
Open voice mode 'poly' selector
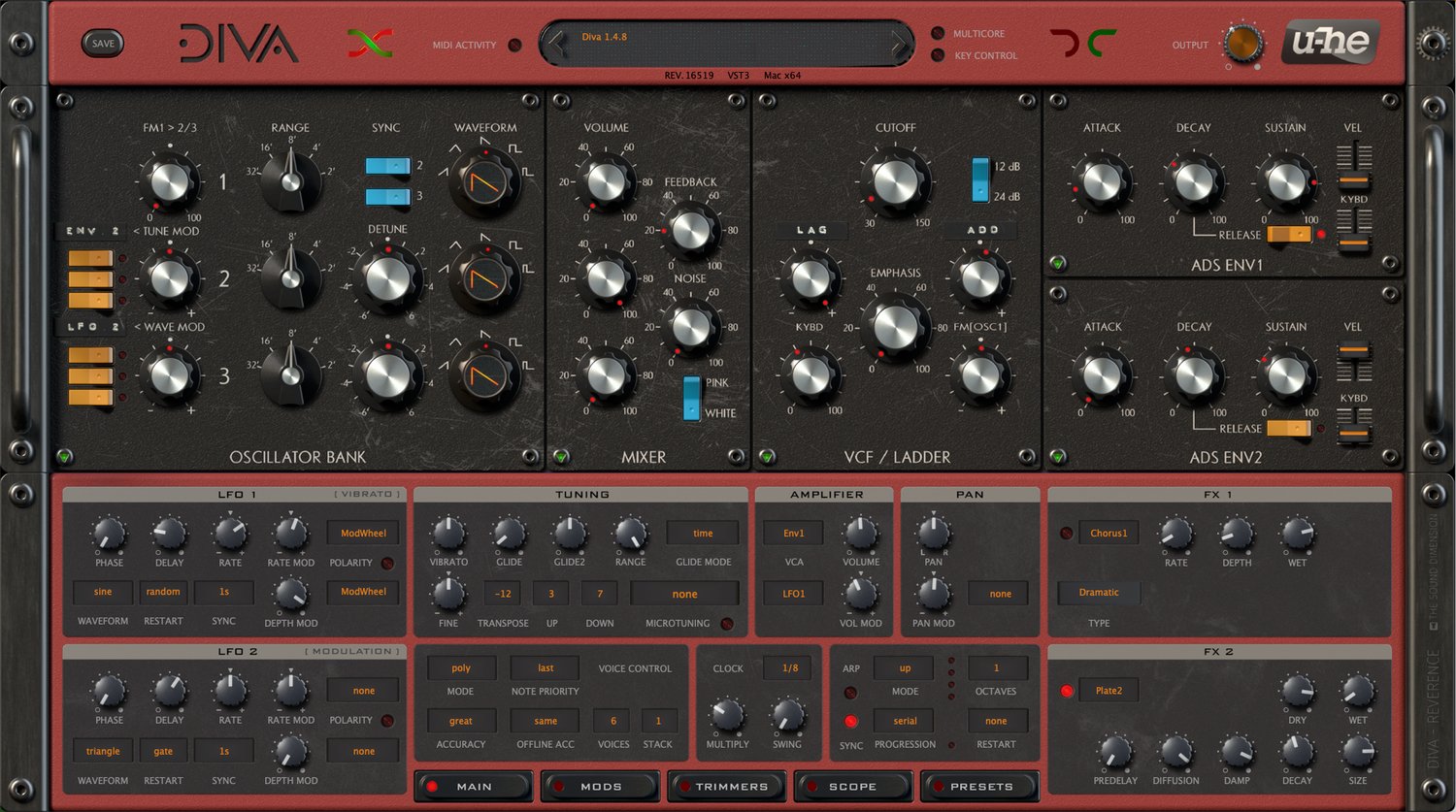pos(461,667)
